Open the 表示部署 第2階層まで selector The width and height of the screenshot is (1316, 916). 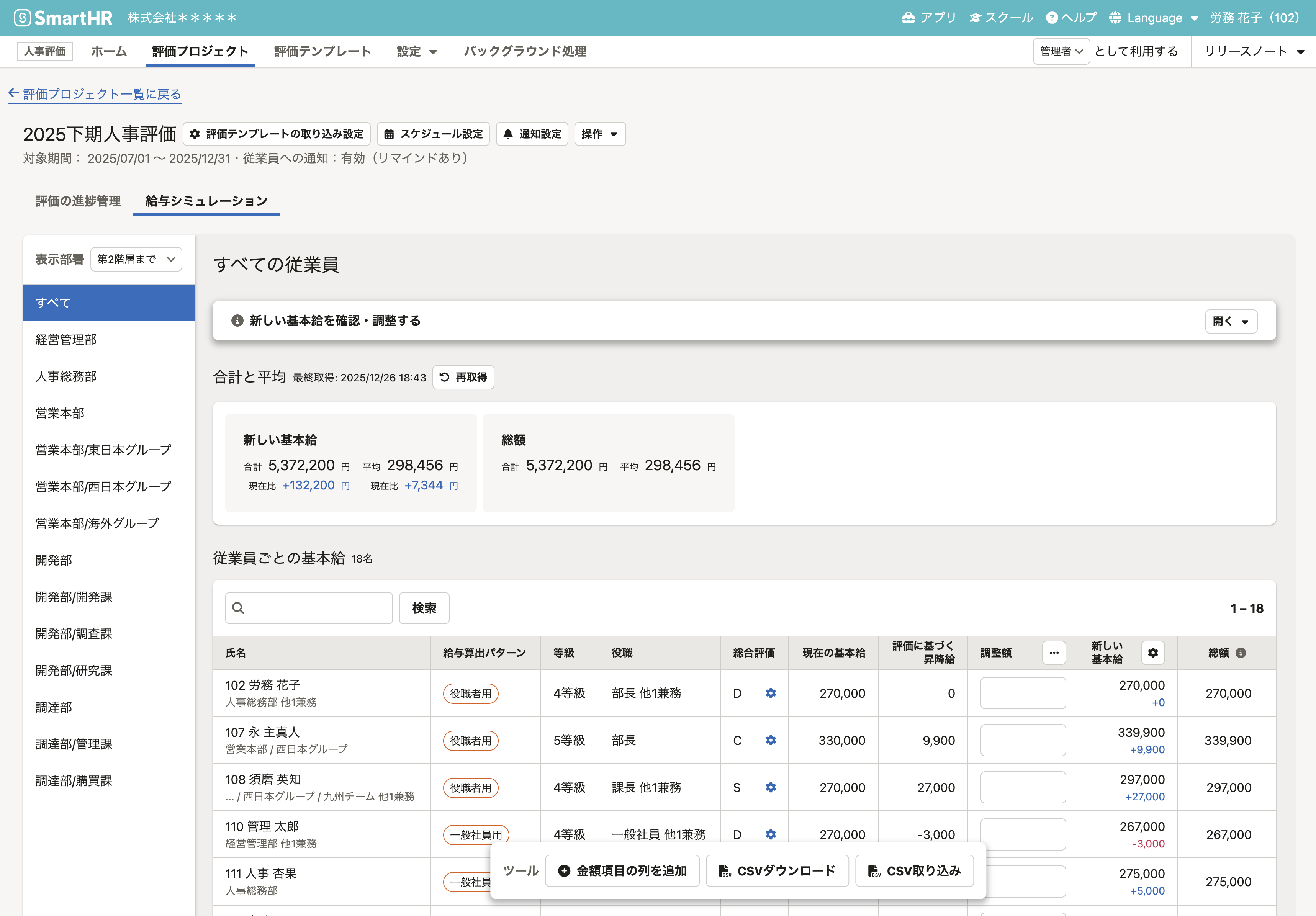click(136, 259)
